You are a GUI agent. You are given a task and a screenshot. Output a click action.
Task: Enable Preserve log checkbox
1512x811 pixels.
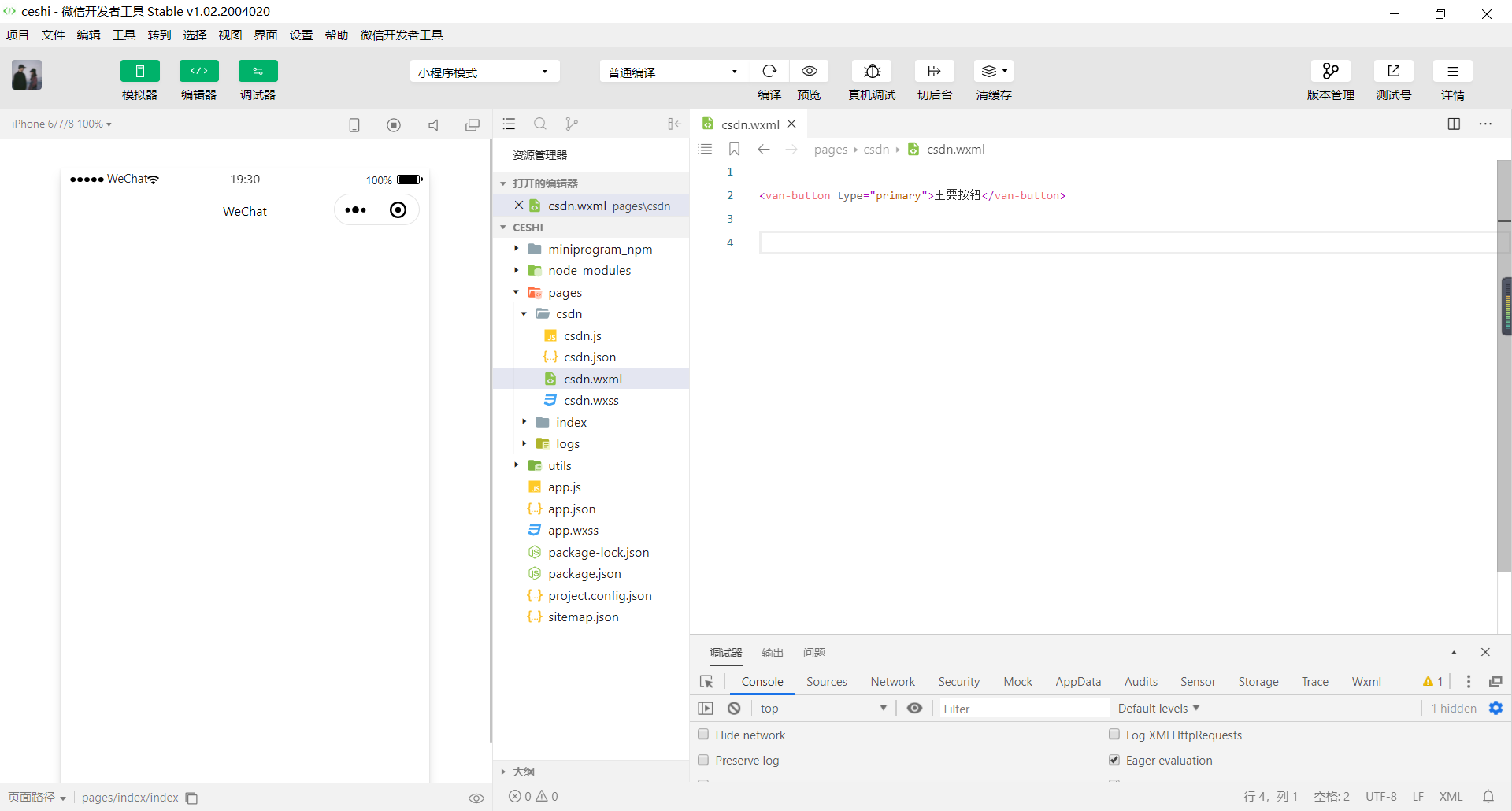[x=703, y=760]
